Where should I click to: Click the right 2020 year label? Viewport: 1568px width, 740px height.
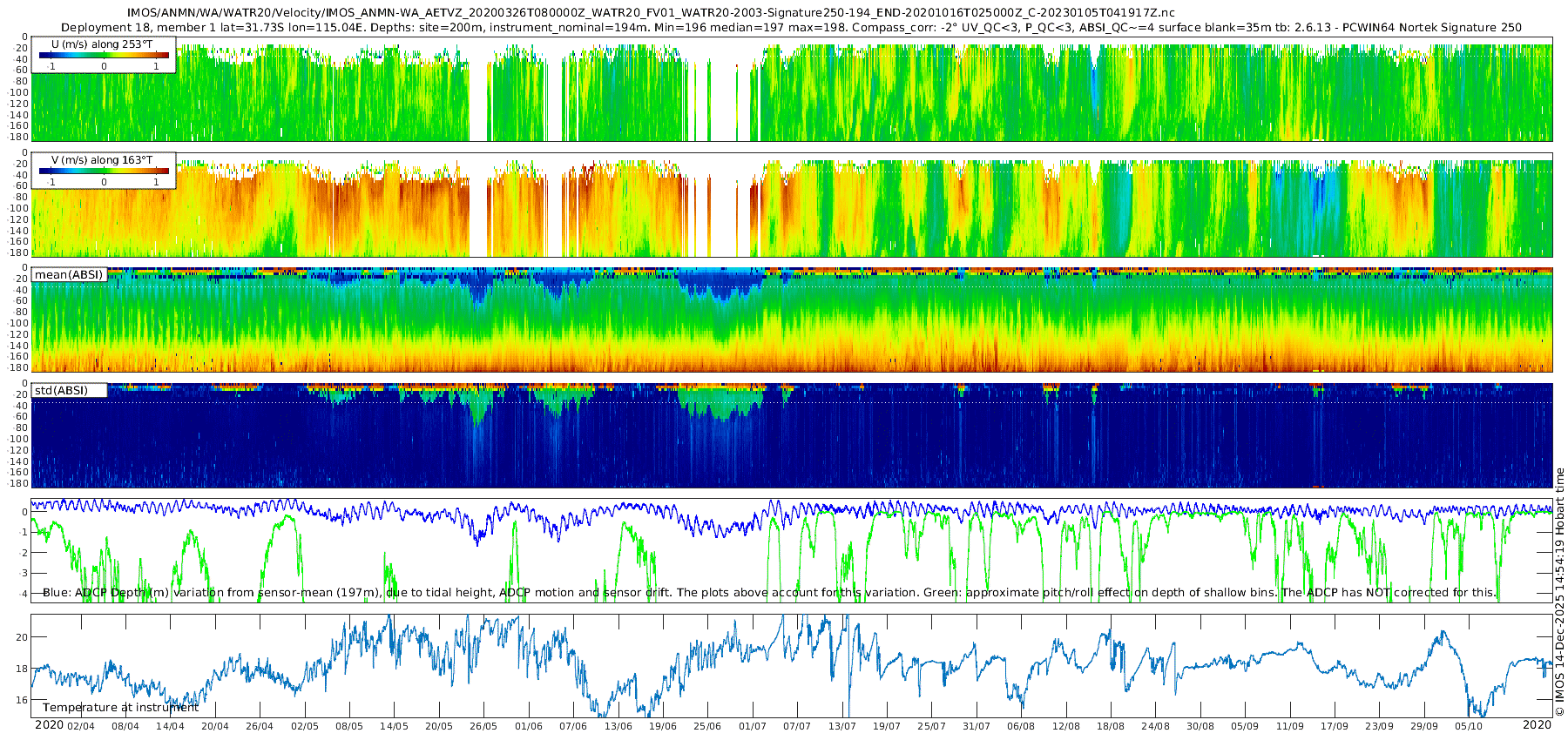tap(1537, 725)
